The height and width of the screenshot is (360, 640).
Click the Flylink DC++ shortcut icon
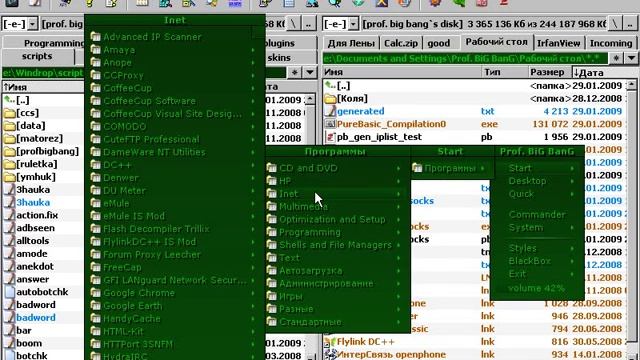(x=330, y=342)
